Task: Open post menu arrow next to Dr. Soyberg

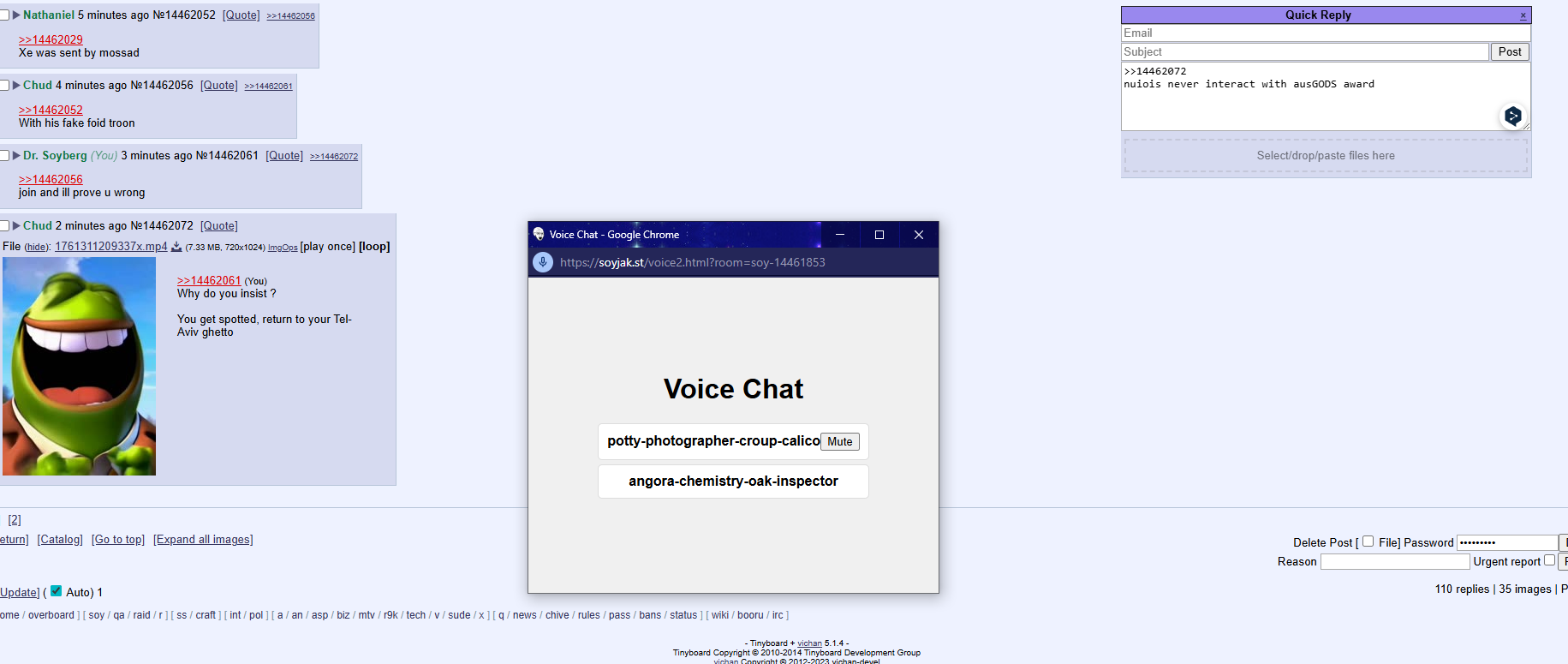Action: pyautogui.click(x=16, y=156)
